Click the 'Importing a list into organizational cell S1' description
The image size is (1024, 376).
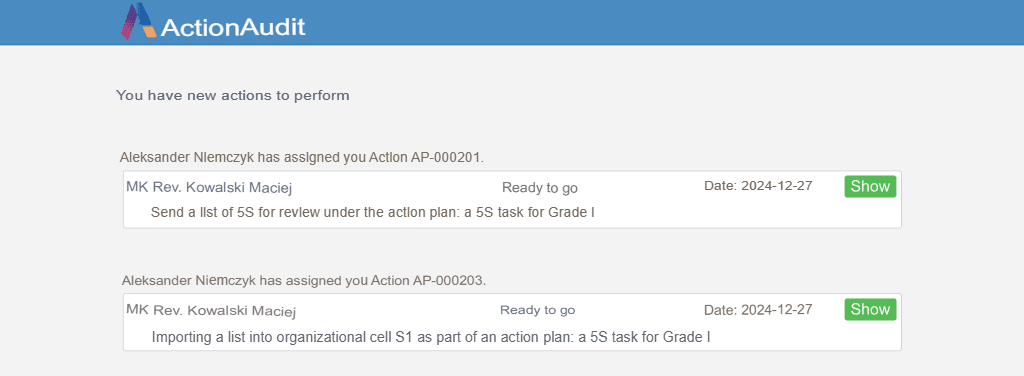(x=431, y=337)
